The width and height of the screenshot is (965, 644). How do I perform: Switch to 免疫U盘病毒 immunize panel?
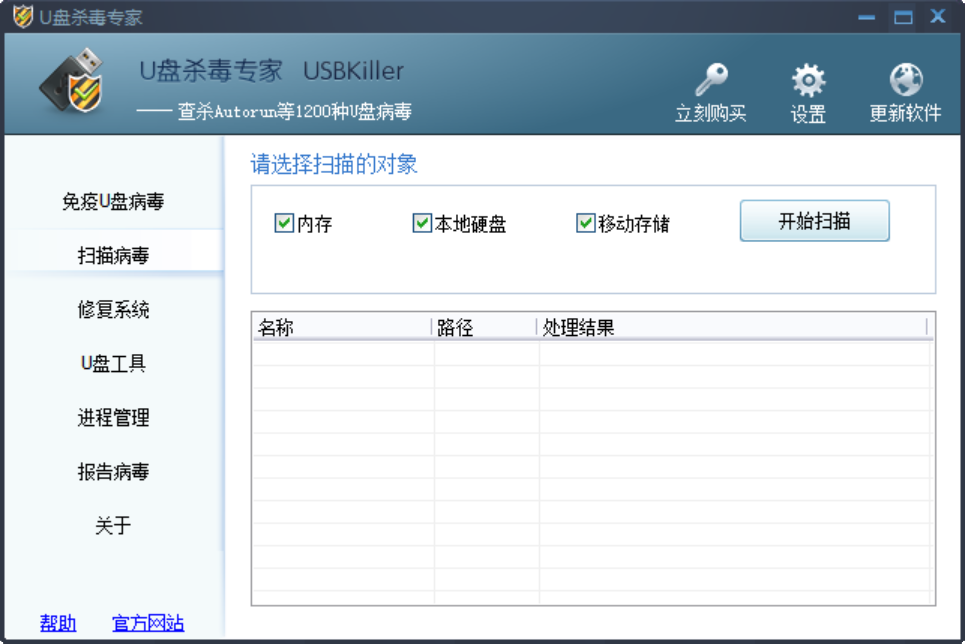tap(113, 201)
